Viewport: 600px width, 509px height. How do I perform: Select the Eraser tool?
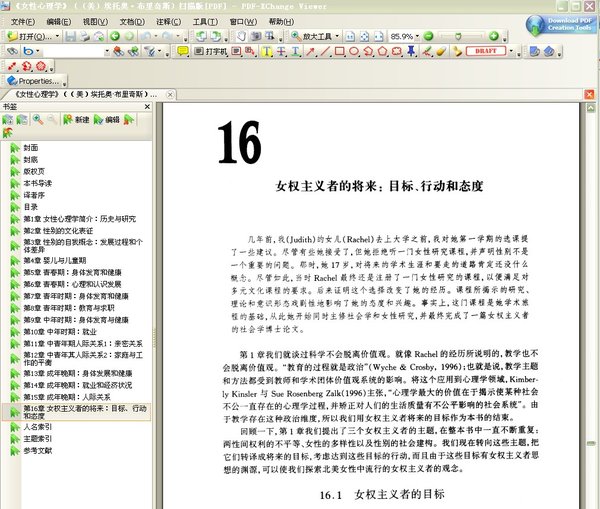point(441,51)
